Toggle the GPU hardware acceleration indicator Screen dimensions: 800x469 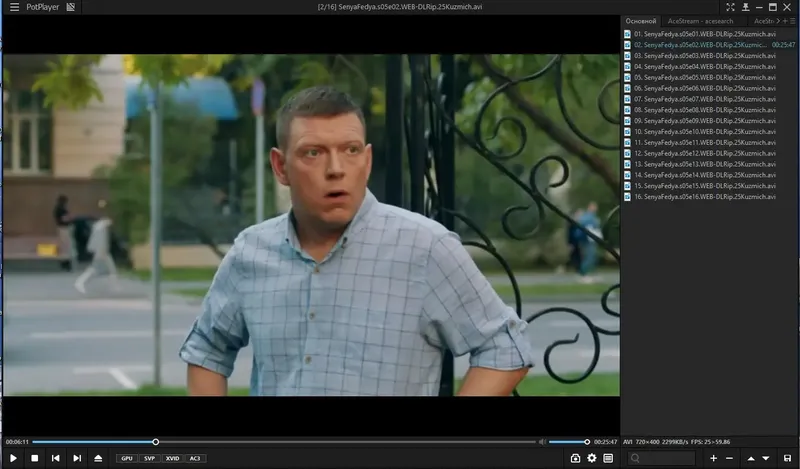127,458
